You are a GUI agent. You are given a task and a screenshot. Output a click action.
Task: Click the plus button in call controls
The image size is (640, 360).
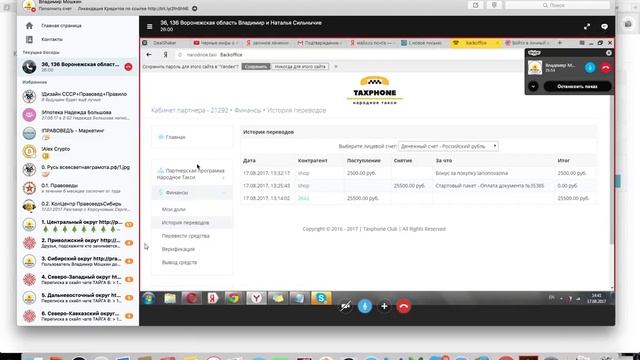tap(384, 306)
